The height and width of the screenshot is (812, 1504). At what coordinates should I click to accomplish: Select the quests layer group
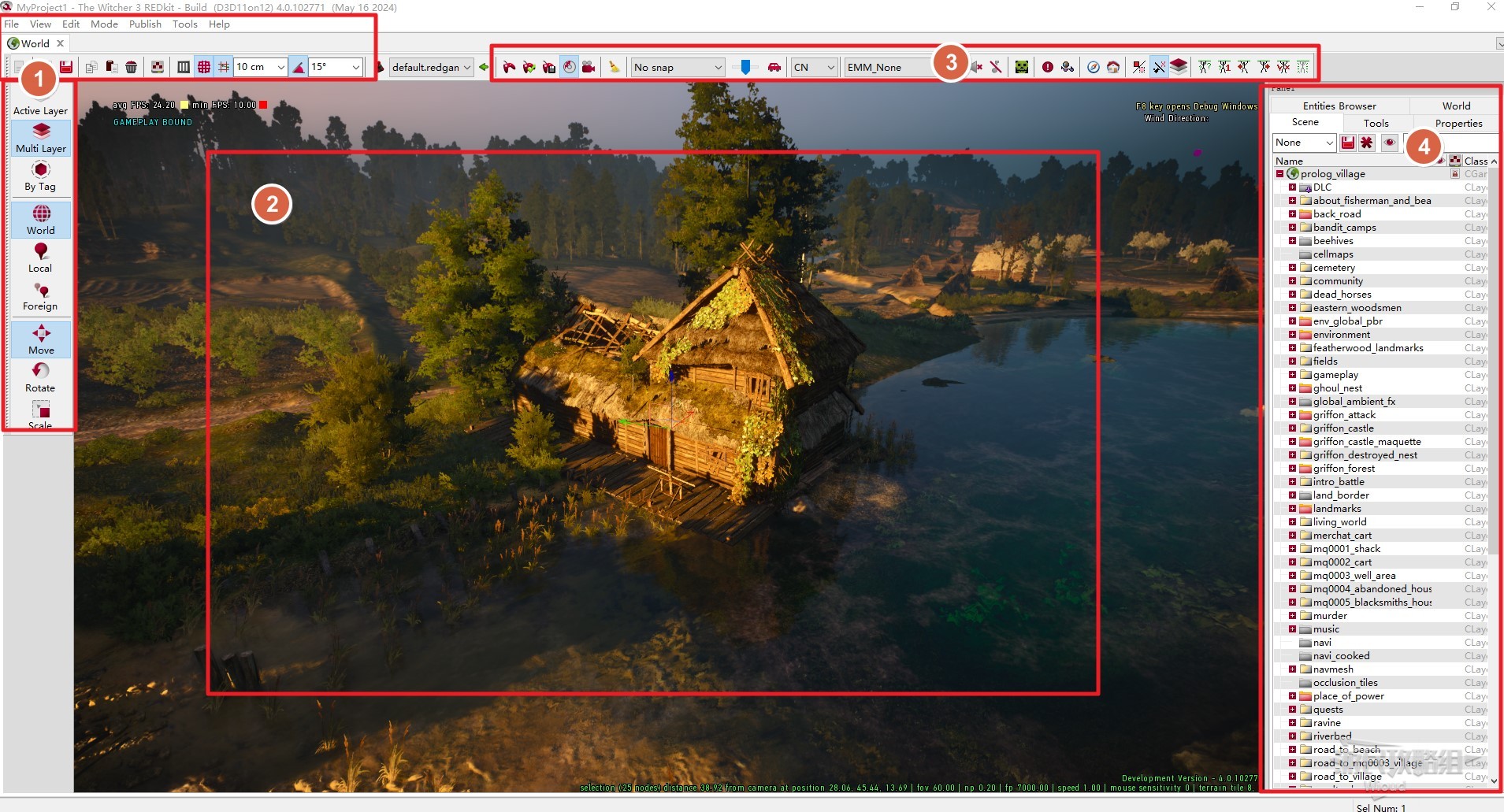pyautogui.click(x=1328, y=710)
